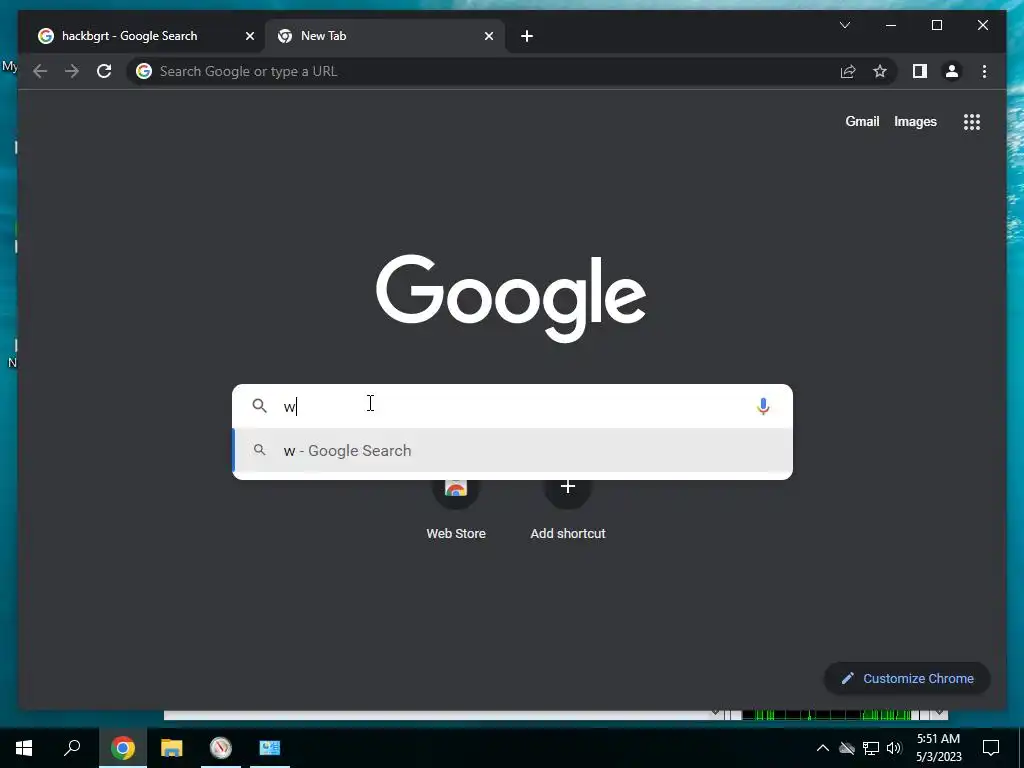Click the blue window taskbar app icon
The height and width of the screenshot is (768, 1024).
click(x=270, y=748)
